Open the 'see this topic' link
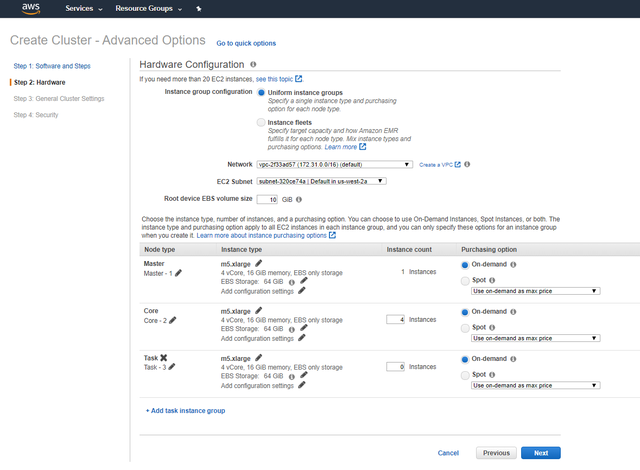This screenshot has width=640, height=470. pyautogui.click(x=274, y=79)
